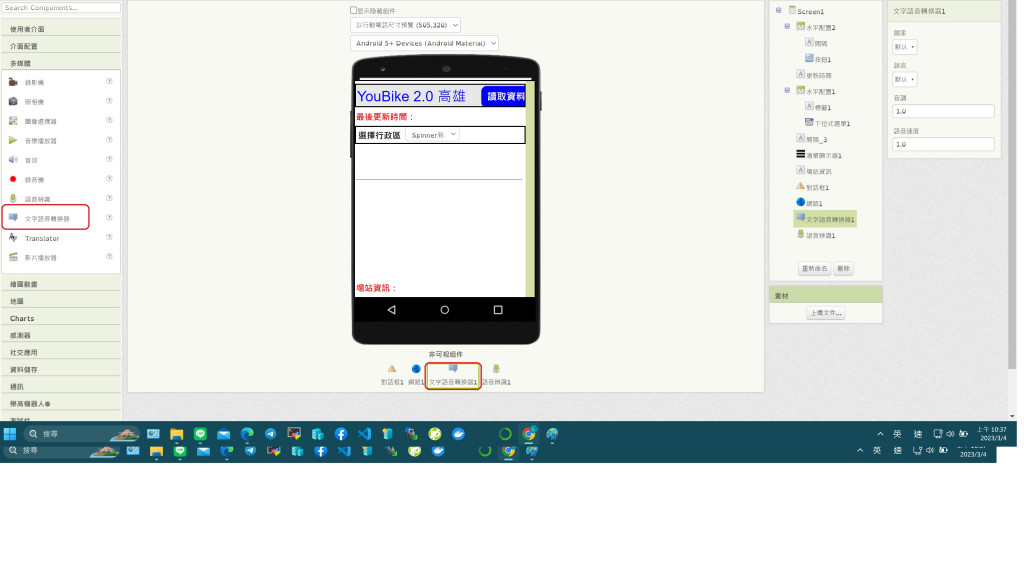Viewport: 1024px width, 576px height.
Task: Select the 影片播放器 video player component
Action: 40,258
